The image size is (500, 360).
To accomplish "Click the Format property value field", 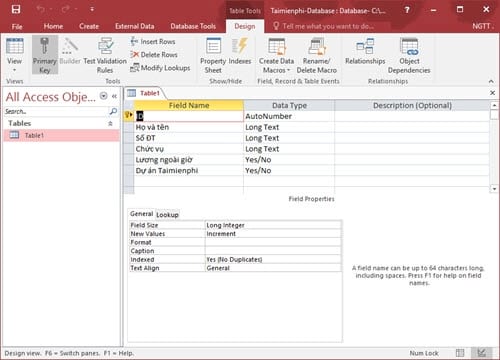I will point(273,242).
